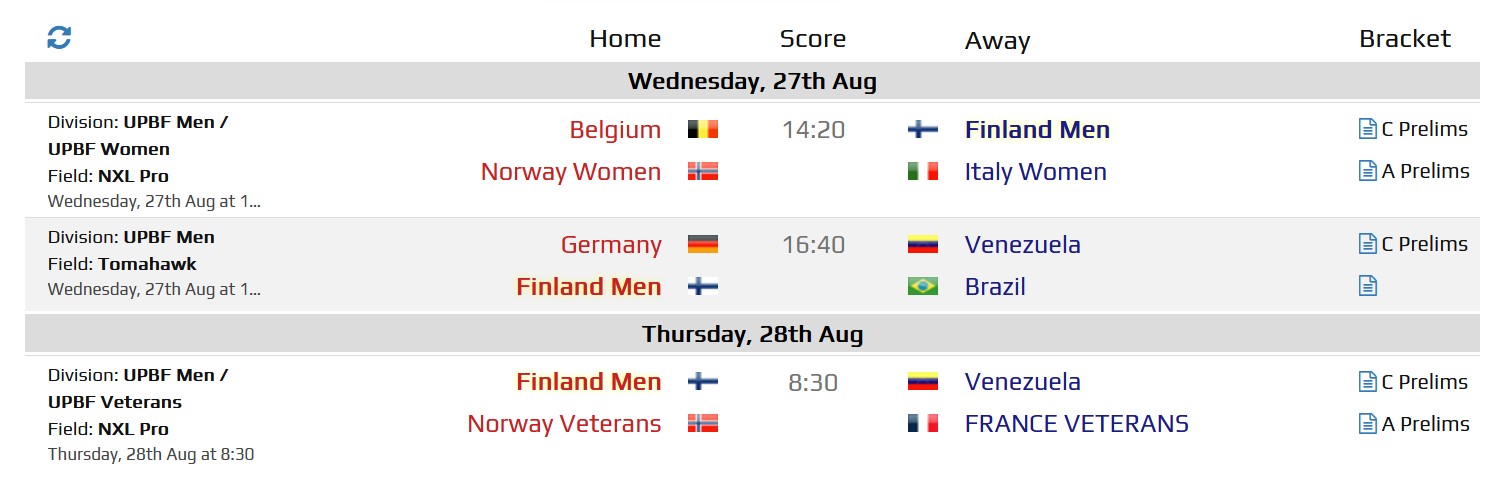
Task: Open blank bracket icon in Brazil row
Action: (x=1367, y=286)
